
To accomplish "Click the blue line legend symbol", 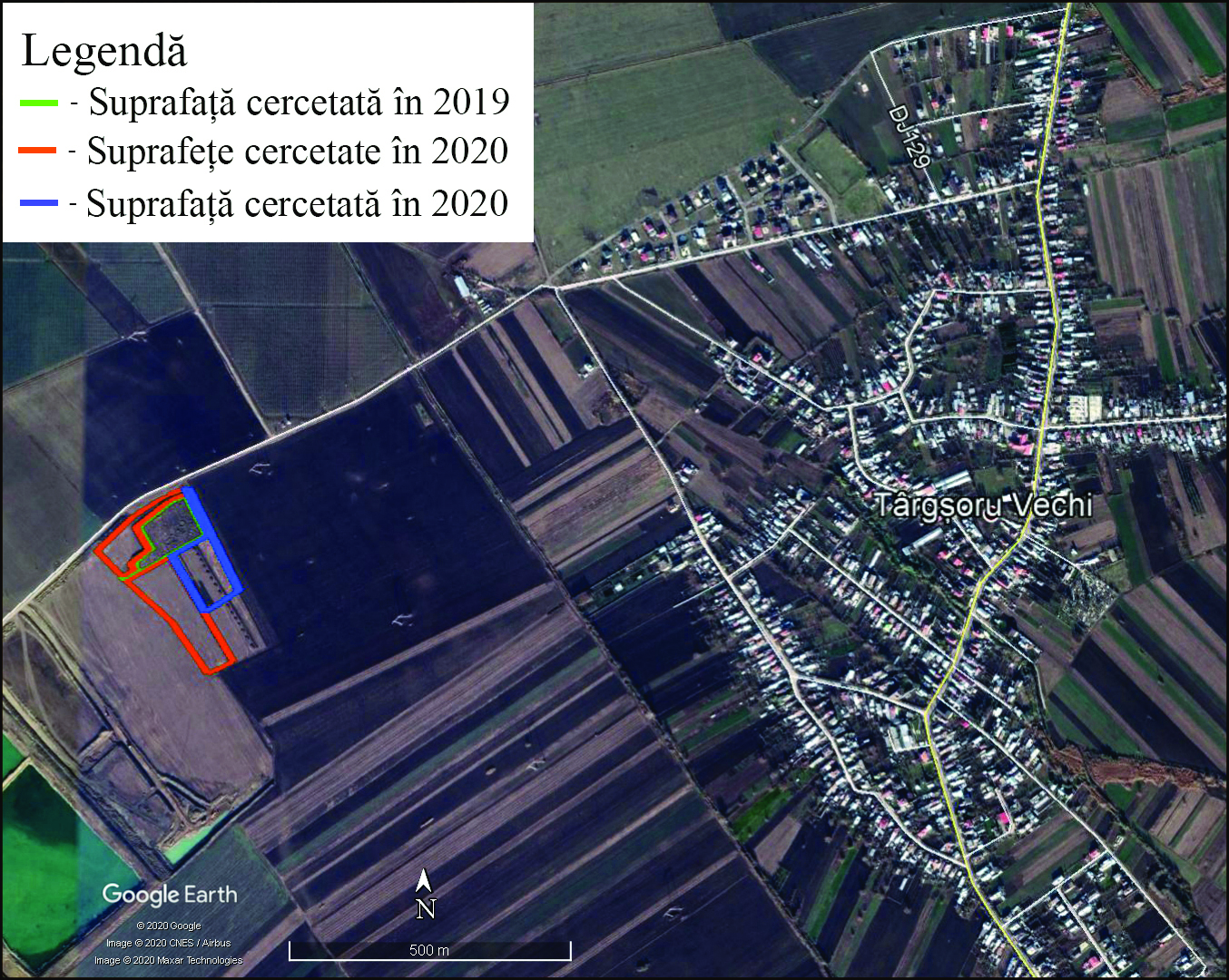I will 39,203.
